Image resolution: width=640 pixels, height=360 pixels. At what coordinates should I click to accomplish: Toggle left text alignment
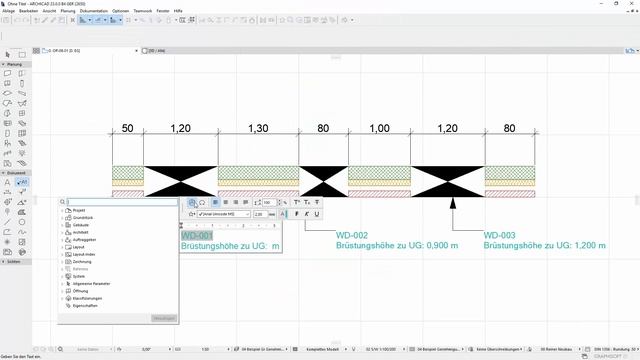point(215,202)
